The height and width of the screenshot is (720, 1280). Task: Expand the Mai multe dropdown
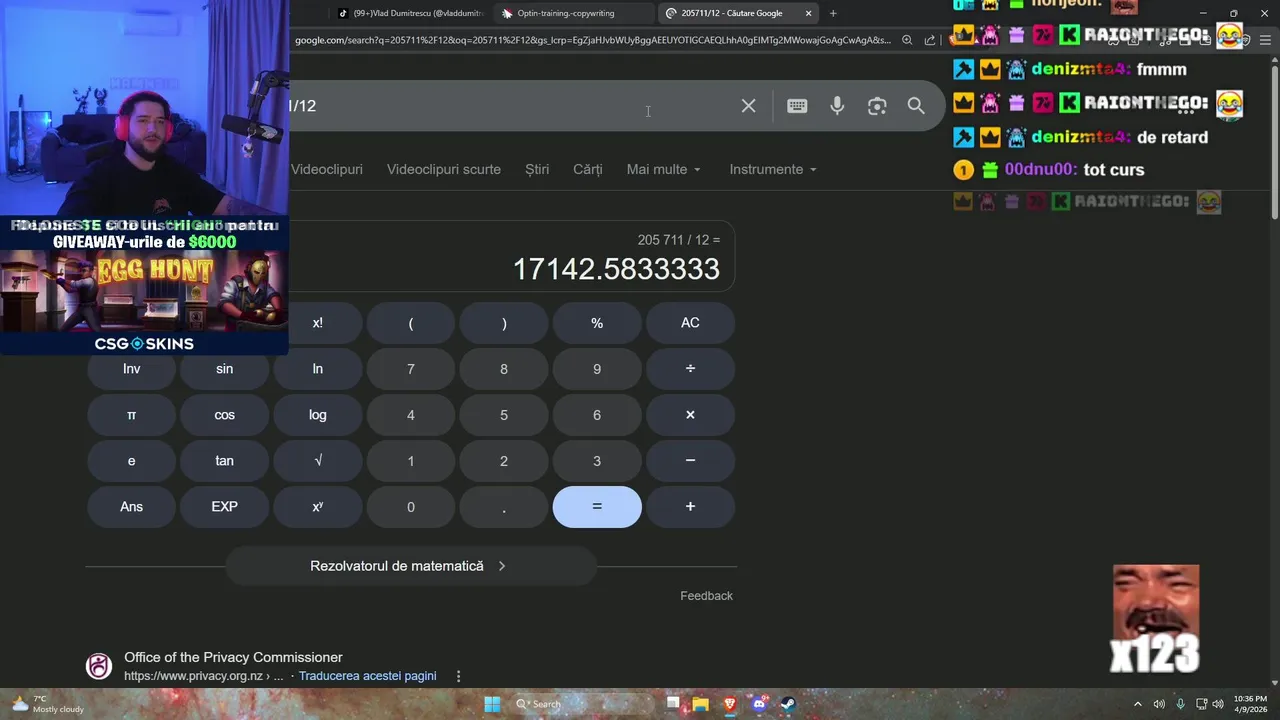click(664, 169)
